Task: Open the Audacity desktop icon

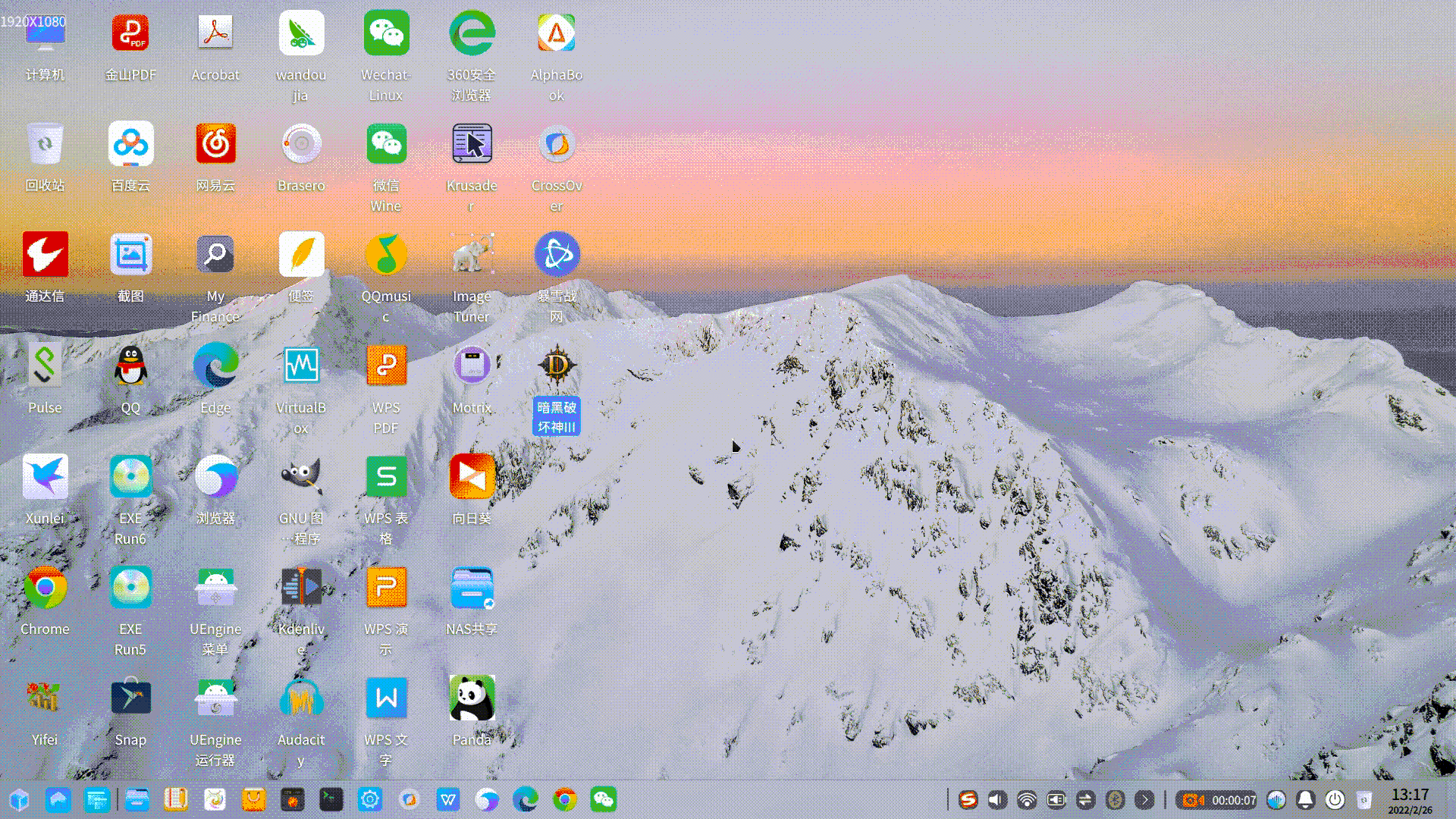Action: (x=301, y=698)
